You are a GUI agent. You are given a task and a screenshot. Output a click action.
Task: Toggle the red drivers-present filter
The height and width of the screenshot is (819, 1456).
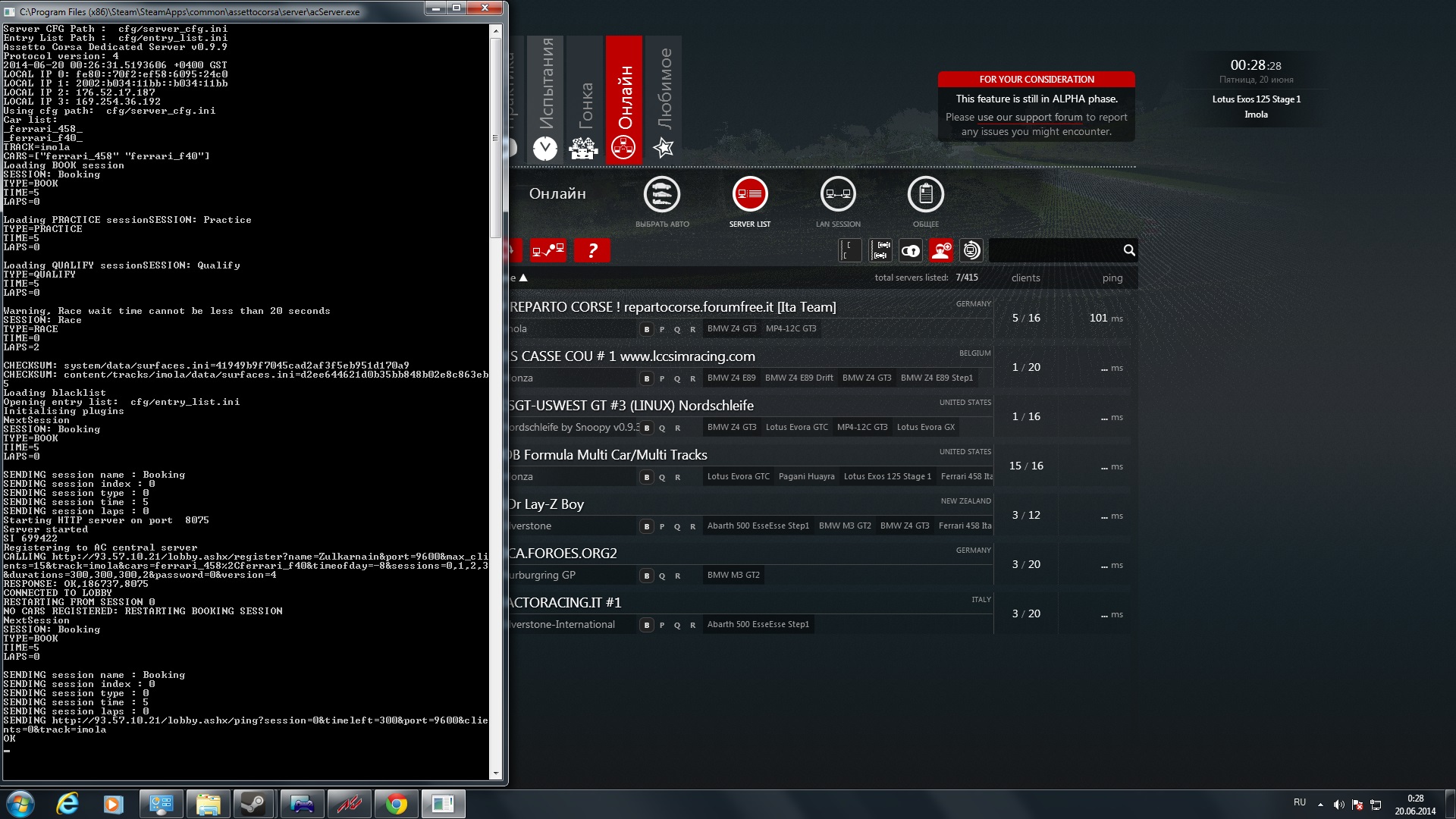941,250
